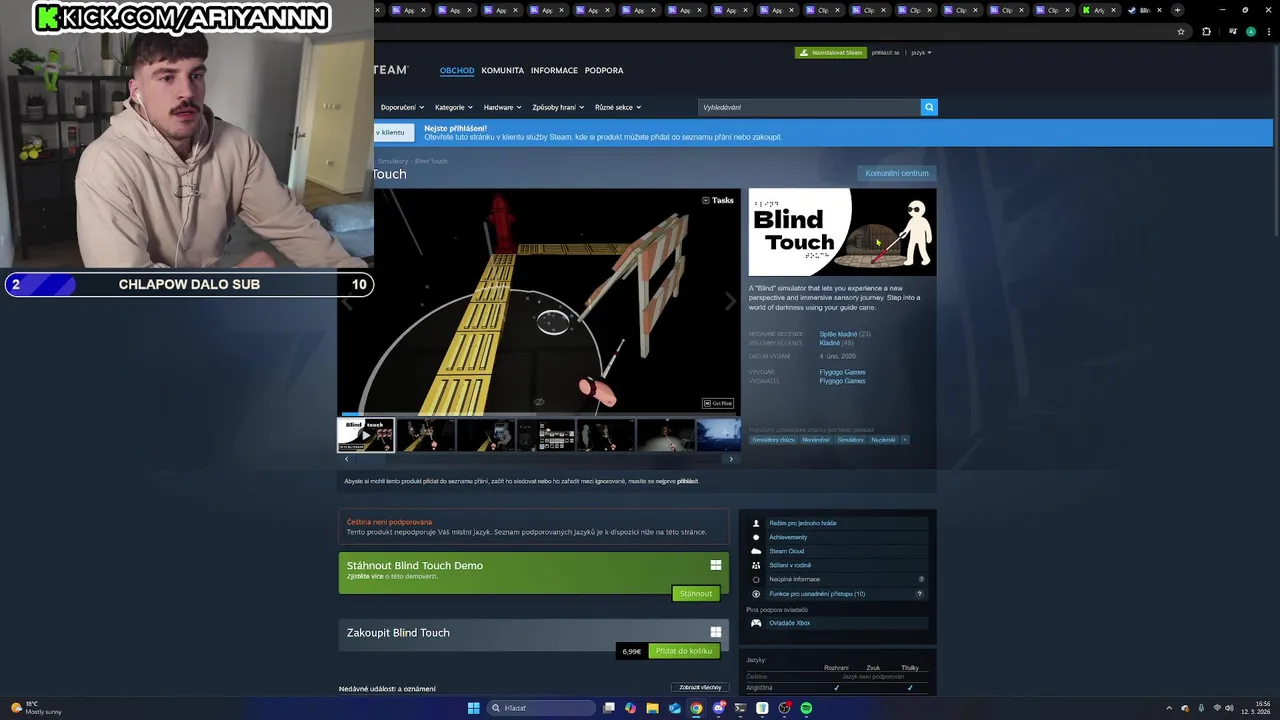The height and width of the screenshot is (720, 1280).
Task: Open the PODPORA menu
Action: point(604,70)
